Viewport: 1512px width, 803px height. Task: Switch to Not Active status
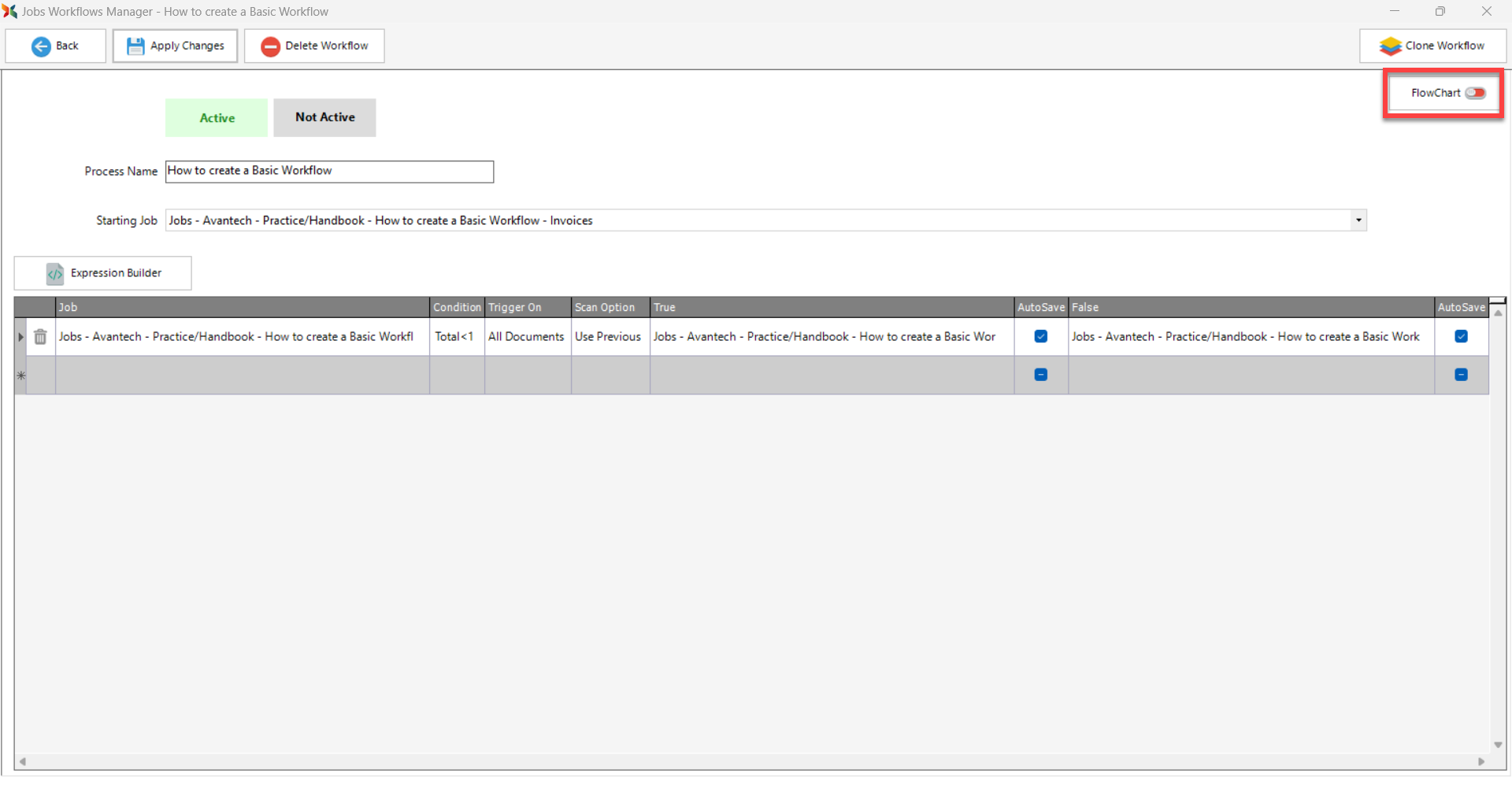coord(324,118)
